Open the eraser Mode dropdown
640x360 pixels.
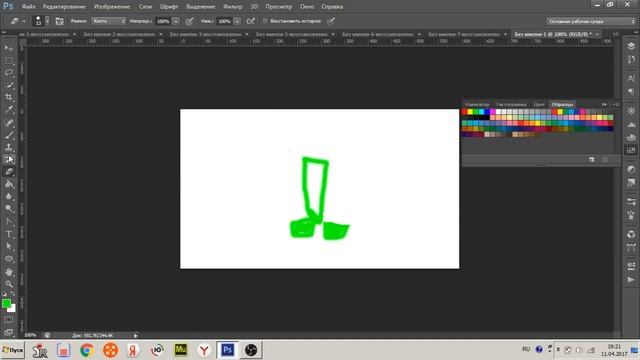click(x=108, y=21)
